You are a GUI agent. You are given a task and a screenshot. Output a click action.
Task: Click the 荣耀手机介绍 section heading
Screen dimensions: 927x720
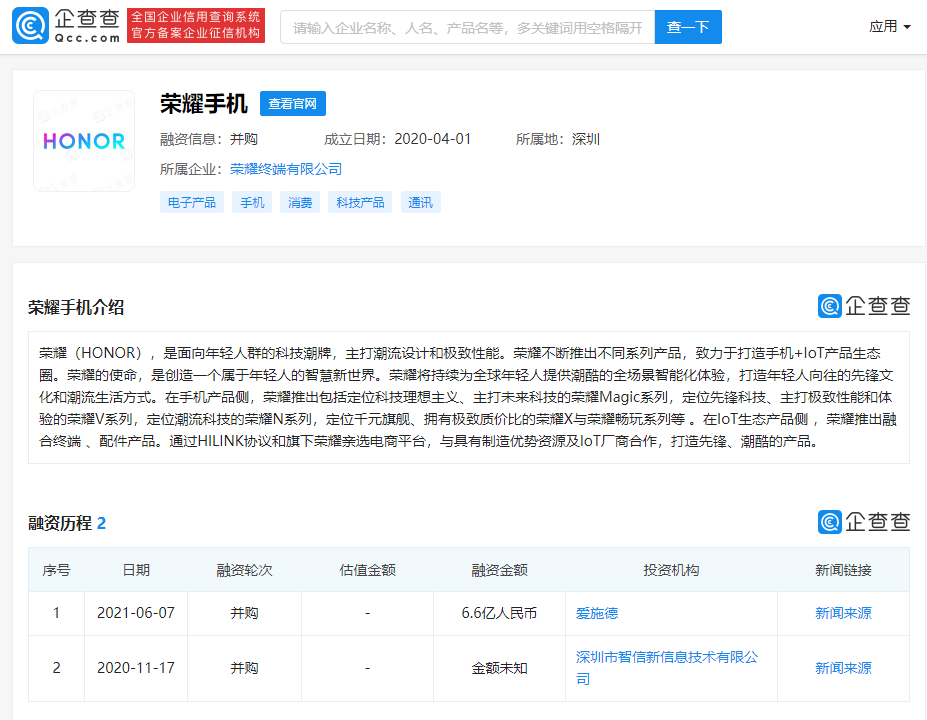[76, 307]
